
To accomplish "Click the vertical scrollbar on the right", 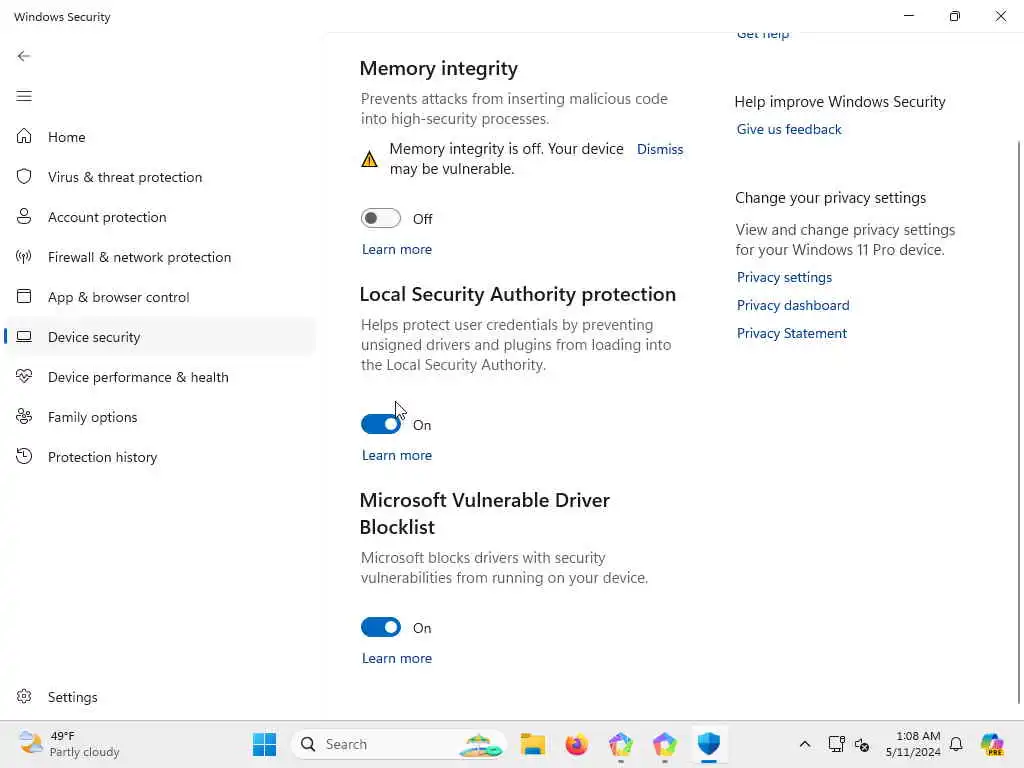I will (1018, 421).
